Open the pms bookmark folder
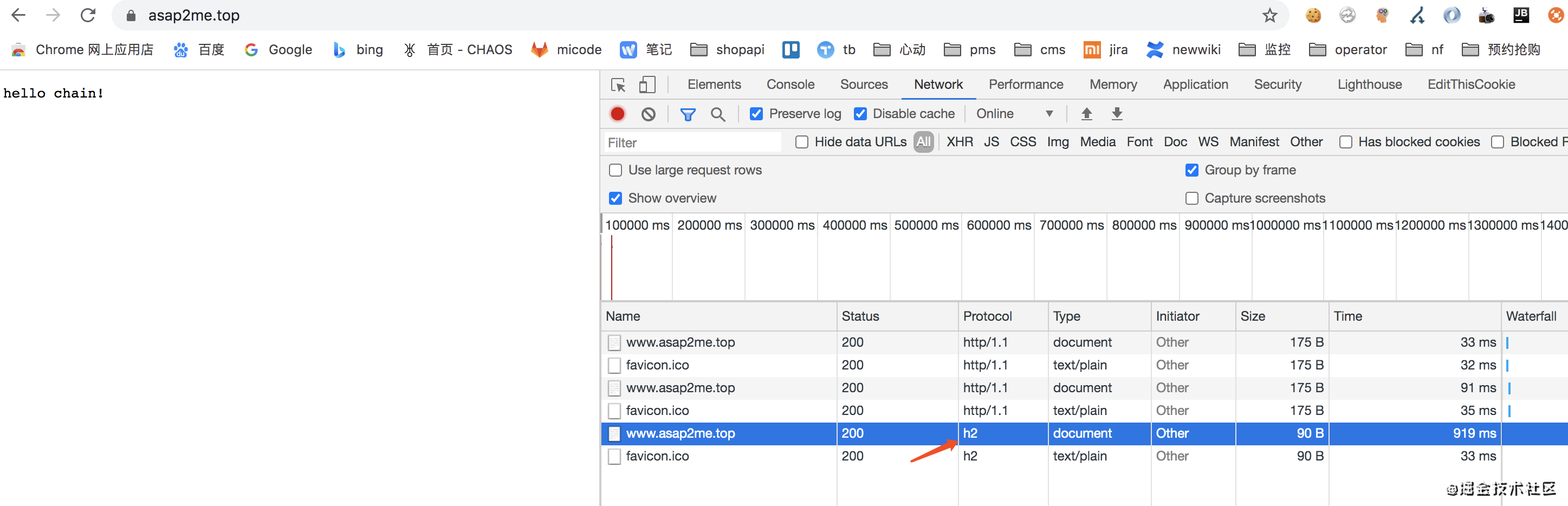 tap(969, 50)
